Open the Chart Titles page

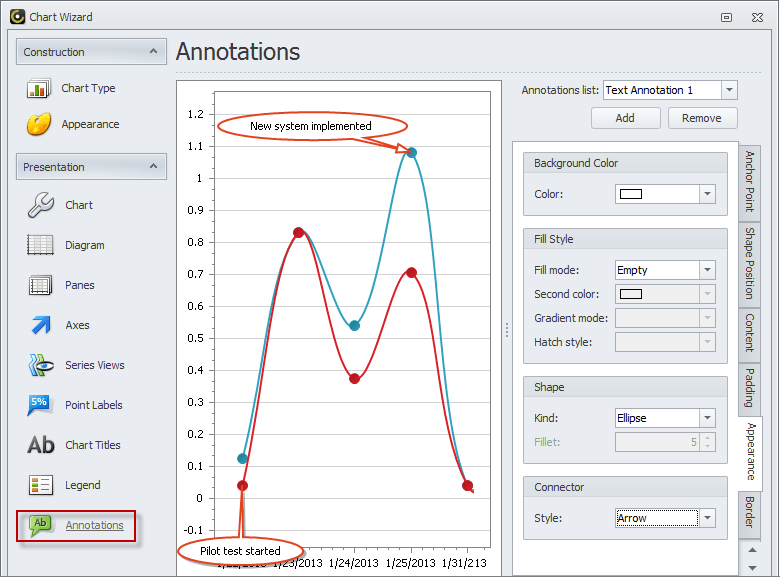click(92, 445)
